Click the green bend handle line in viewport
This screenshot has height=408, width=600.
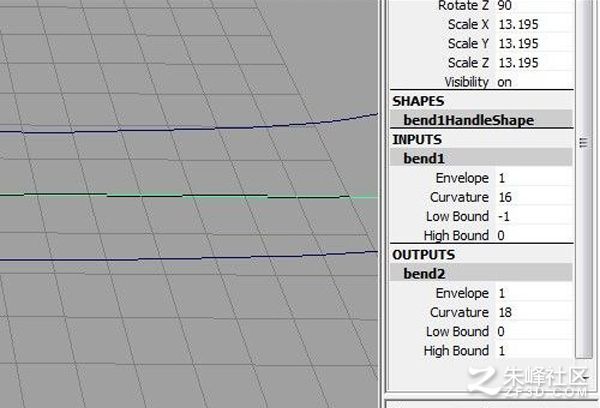coord(188,196)
